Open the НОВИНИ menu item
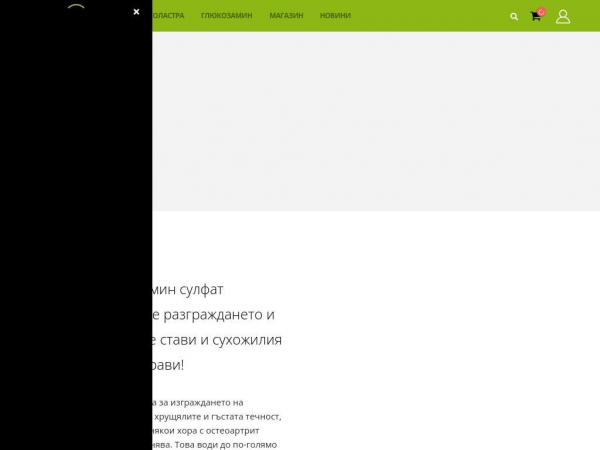The width and height of the screenshot is (600, 450). 335,16
